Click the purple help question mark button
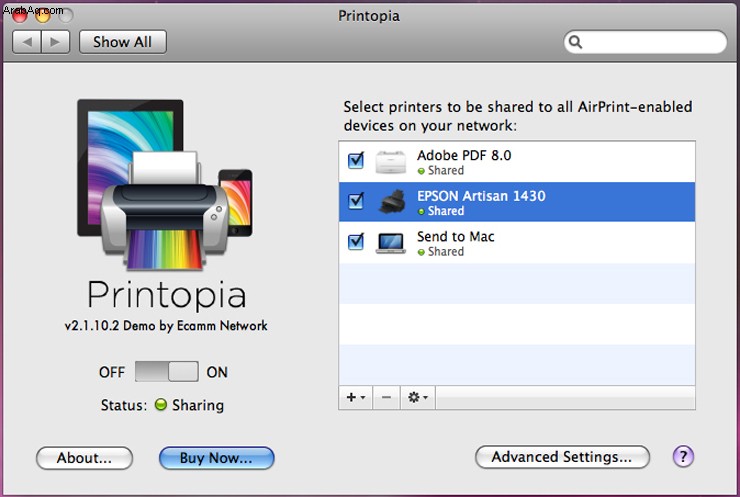740x497 pixels. click(683, 456)
